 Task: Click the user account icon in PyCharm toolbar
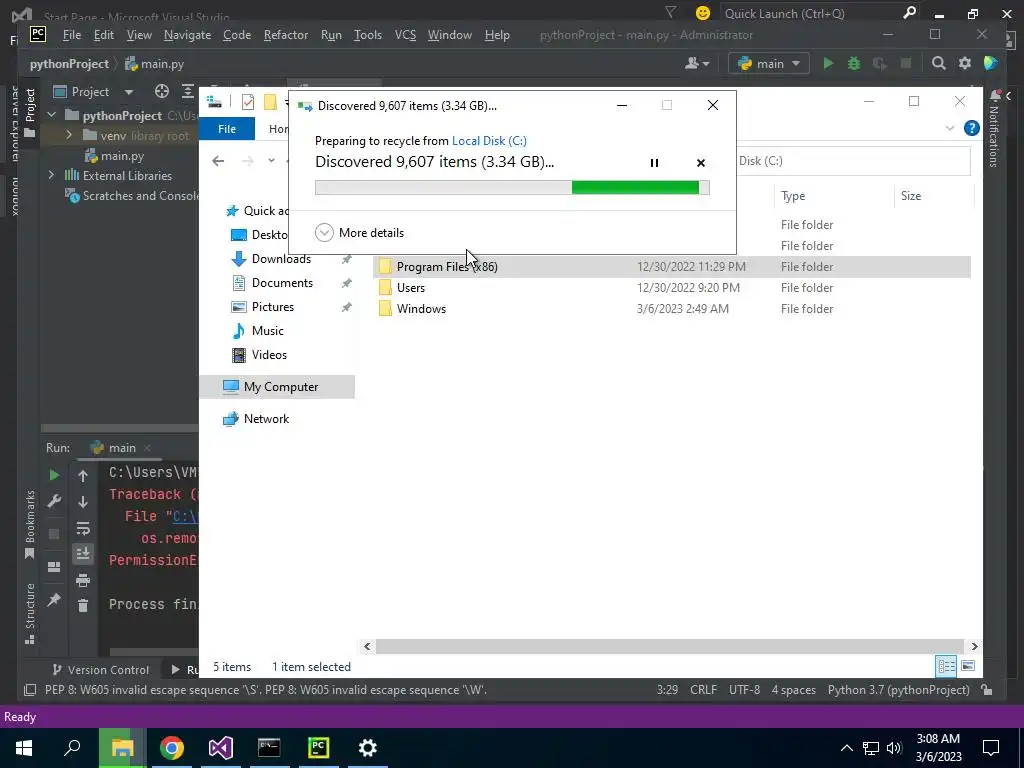[x=697, y=63]
